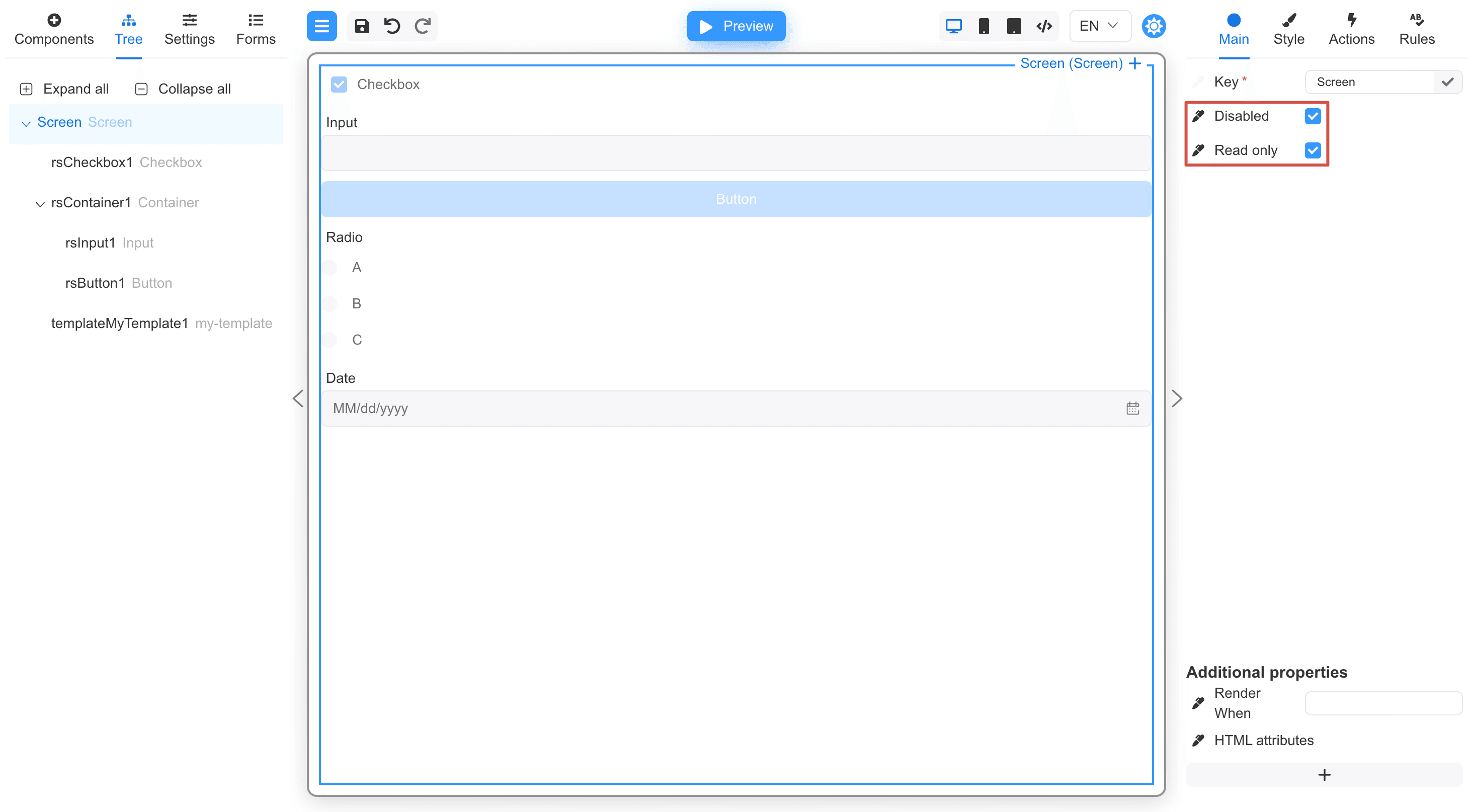Image resolution: width=1473 pixels, height=812 pixels.
Task: Click the blue hamburger menu button
Action: (x=321, y=26)
